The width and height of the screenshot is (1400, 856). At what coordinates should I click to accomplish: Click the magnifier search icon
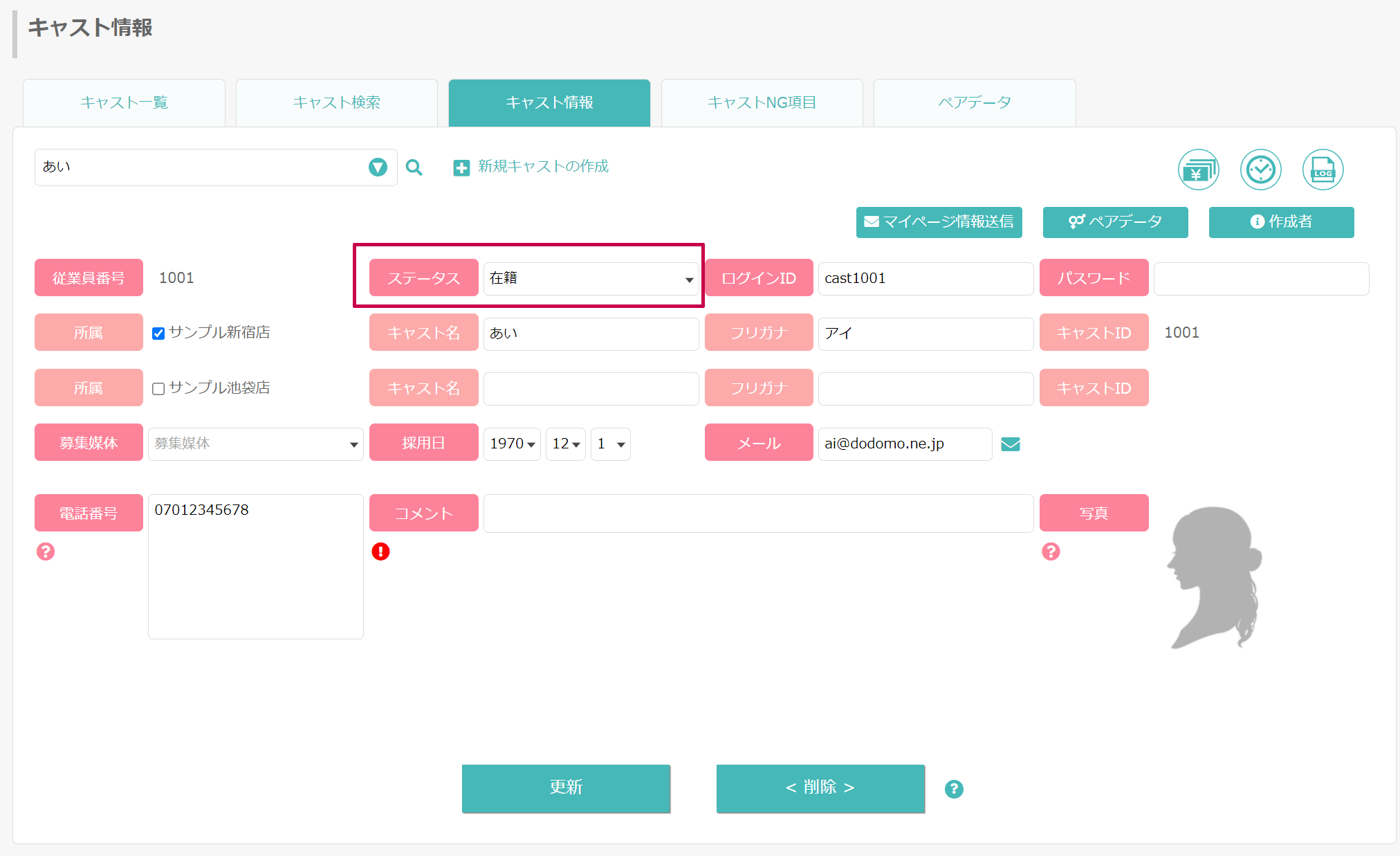pos(414,167)
